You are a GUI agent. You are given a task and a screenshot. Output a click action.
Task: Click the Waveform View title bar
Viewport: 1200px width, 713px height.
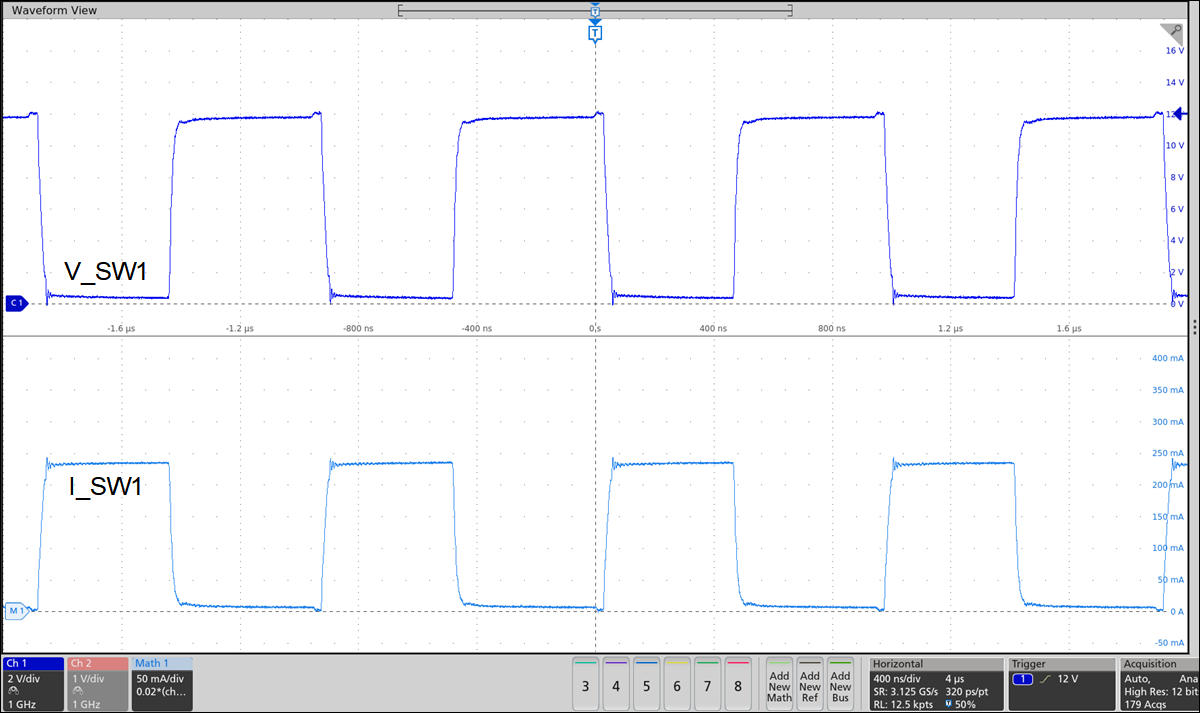tap(55, 9)
